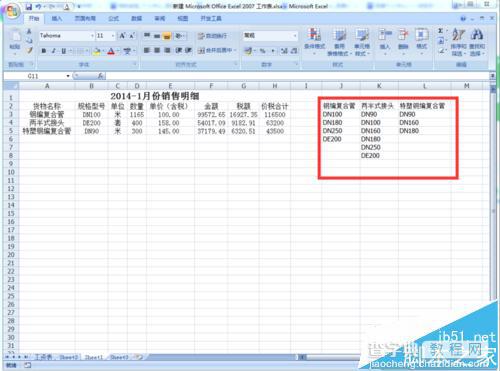Screen dimensions: 500x371
Task: Copy the selection using the copy icon
Action: [x=29, y=41]
